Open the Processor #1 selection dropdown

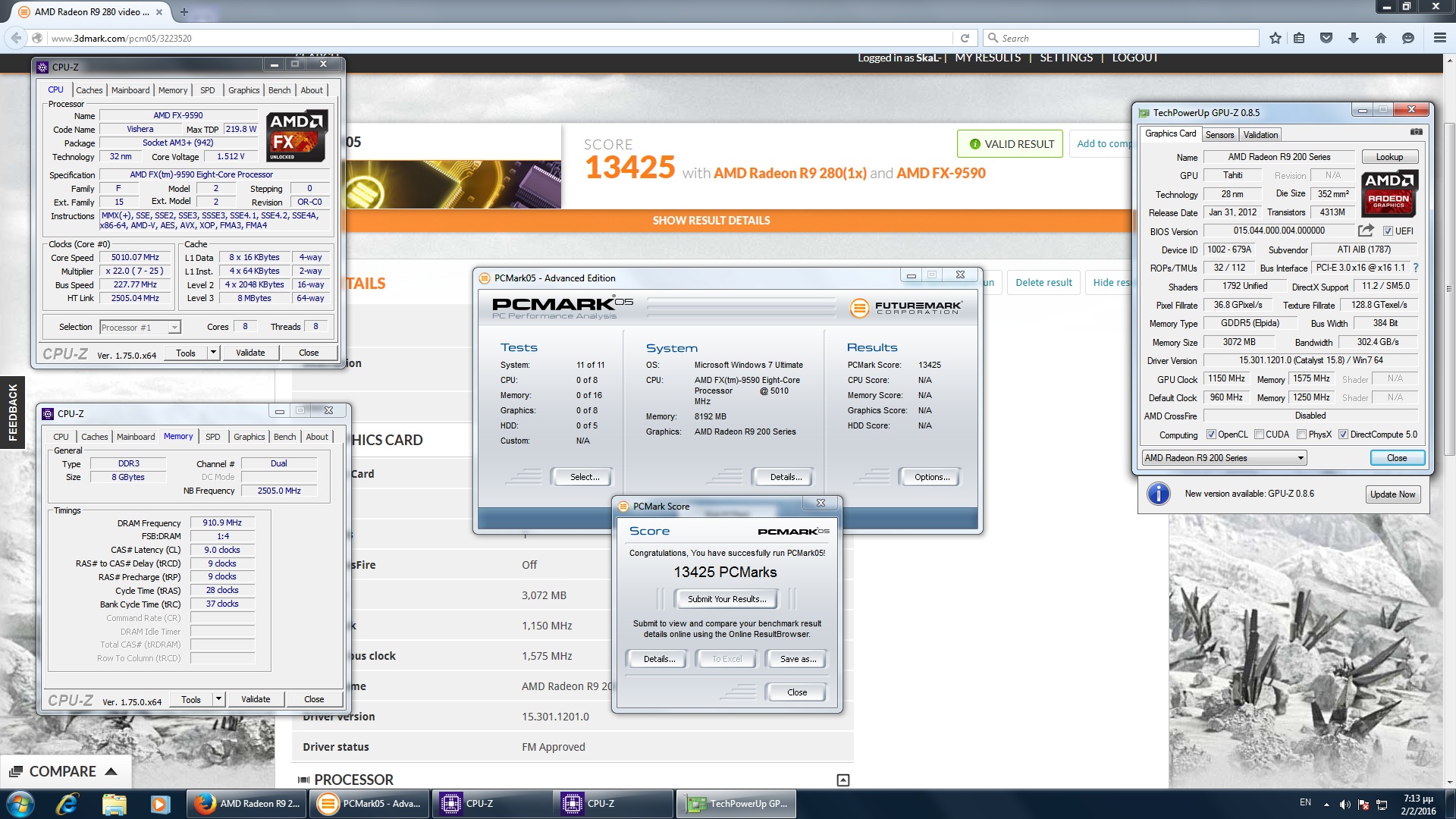(x=140, y=328)
